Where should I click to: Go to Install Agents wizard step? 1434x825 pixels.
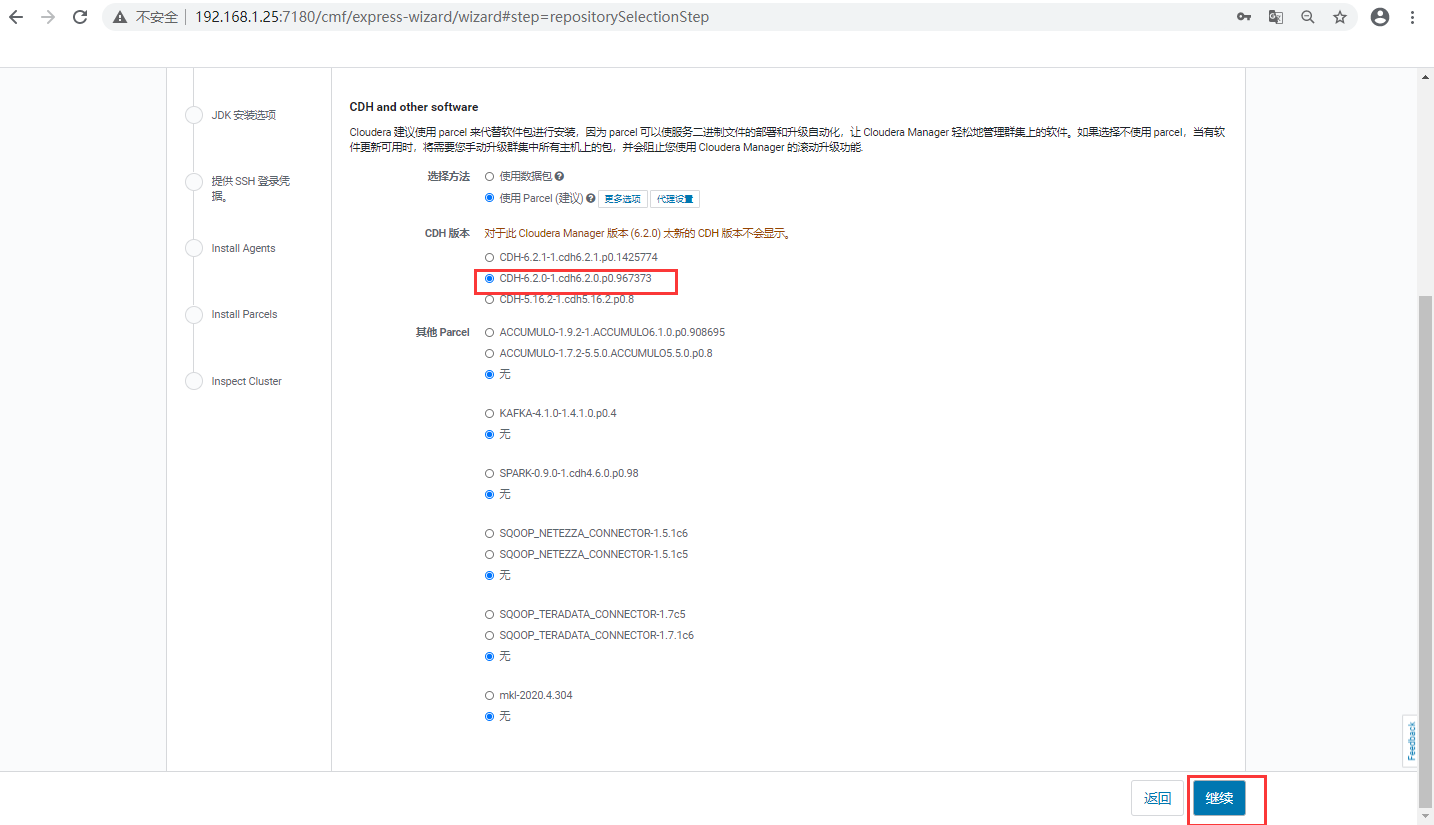click(243, 248)
